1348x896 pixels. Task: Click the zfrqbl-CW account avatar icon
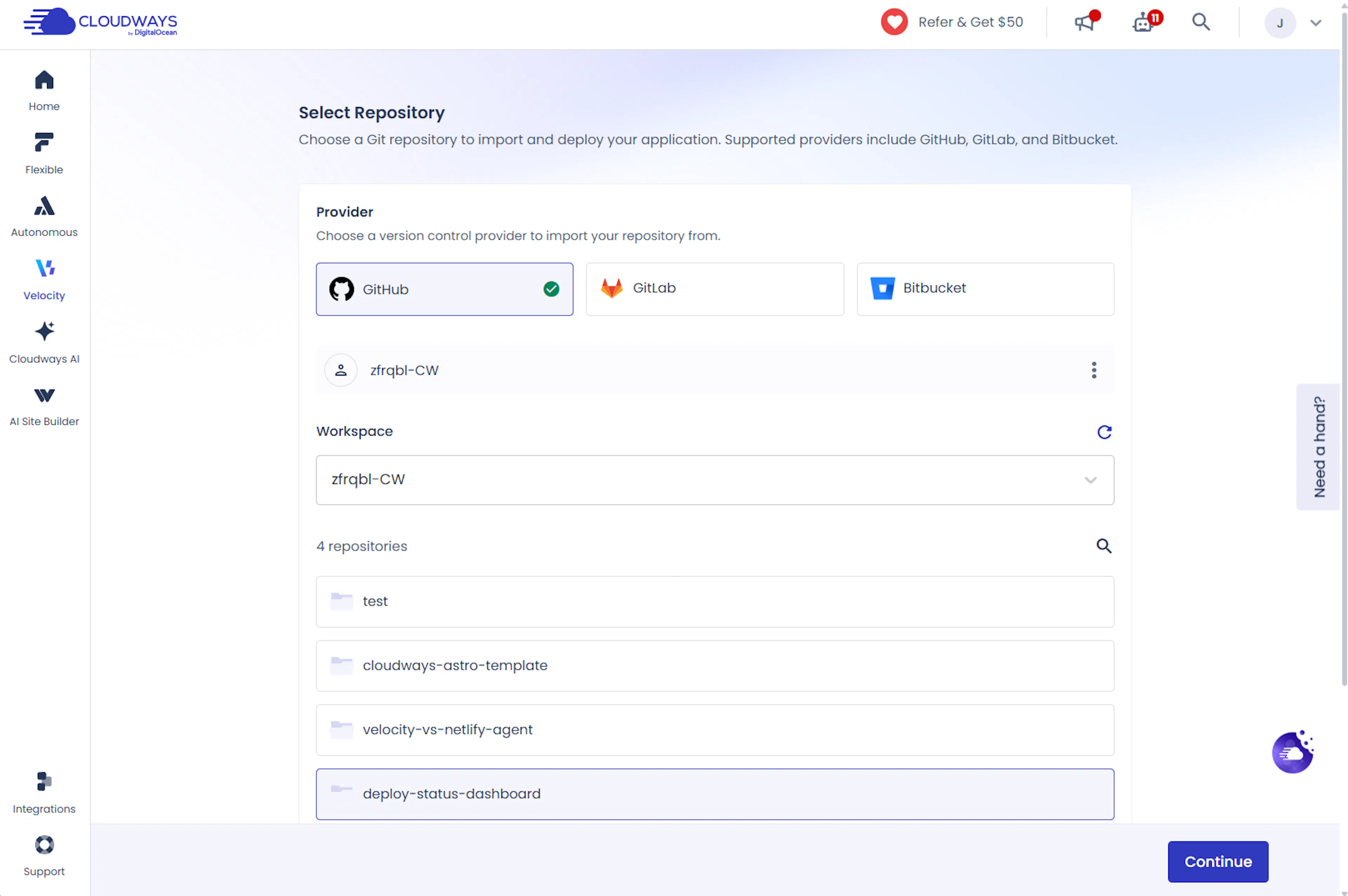coord(341,370)
